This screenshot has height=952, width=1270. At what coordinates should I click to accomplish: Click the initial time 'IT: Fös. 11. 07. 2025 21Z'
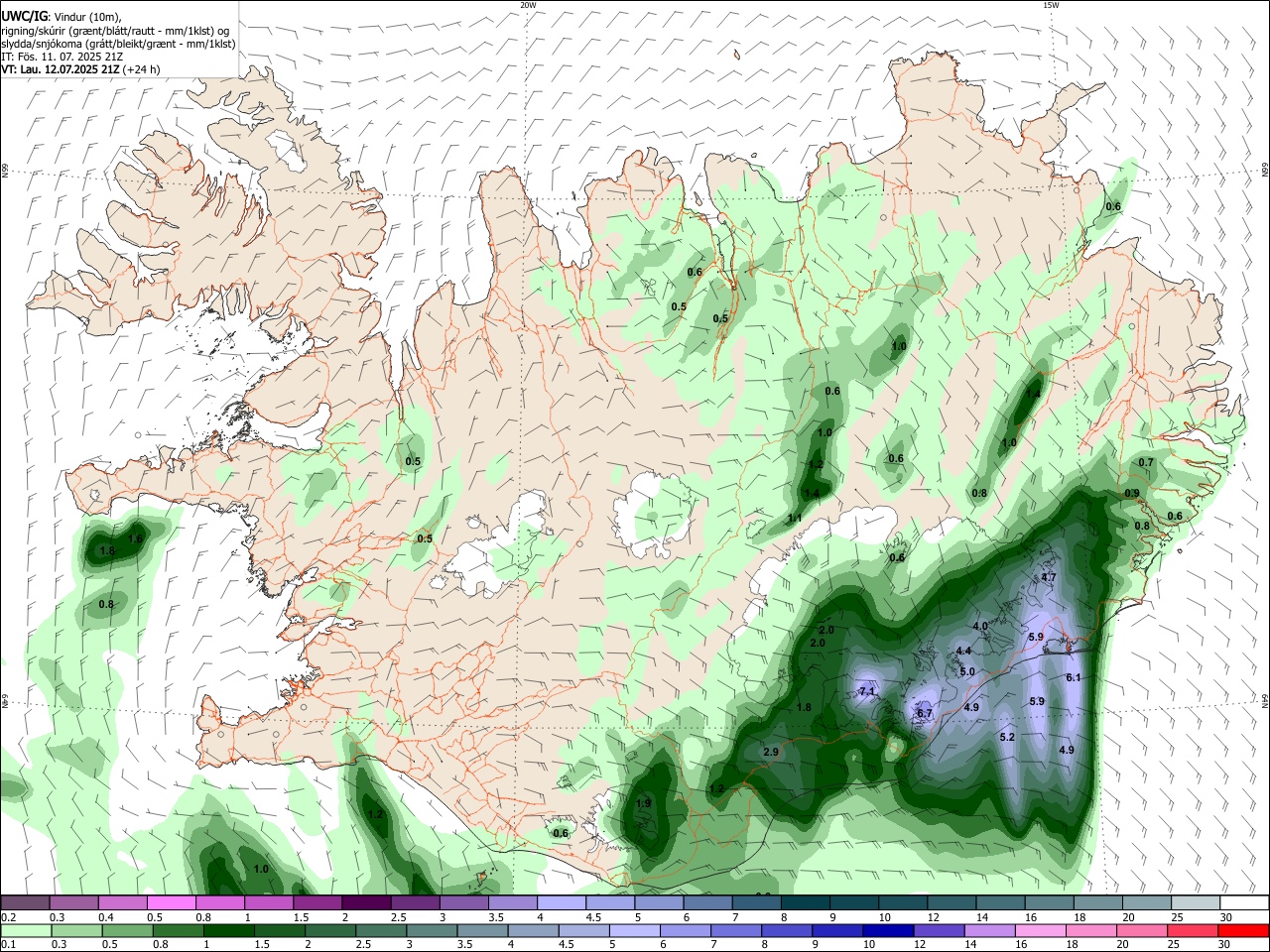pyautogui.click(x=61, y=57)
